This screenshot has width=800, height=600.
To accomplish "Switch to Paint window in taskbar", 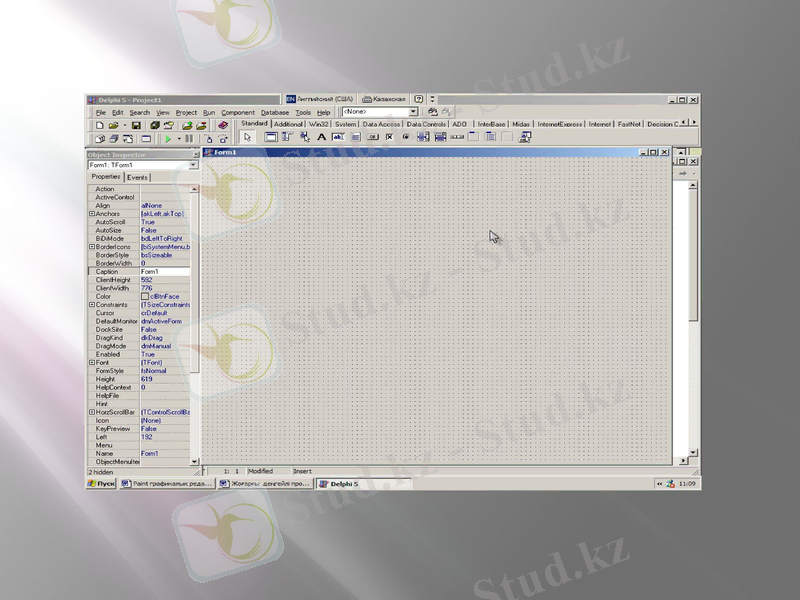I will coord(166,483).
